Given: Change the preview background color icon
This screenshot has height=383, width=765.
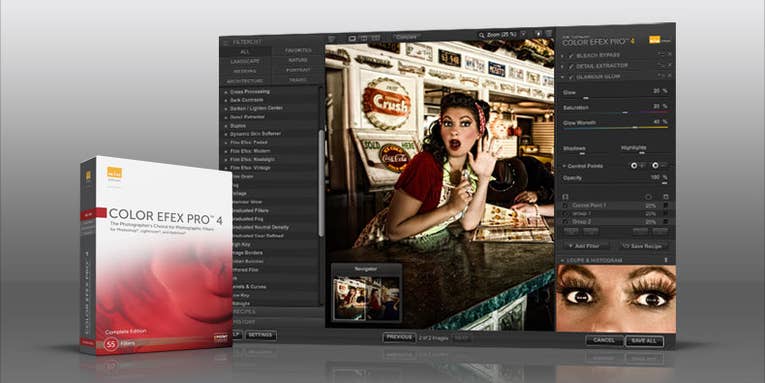Looking at the screenshot, I should (539, 34).
